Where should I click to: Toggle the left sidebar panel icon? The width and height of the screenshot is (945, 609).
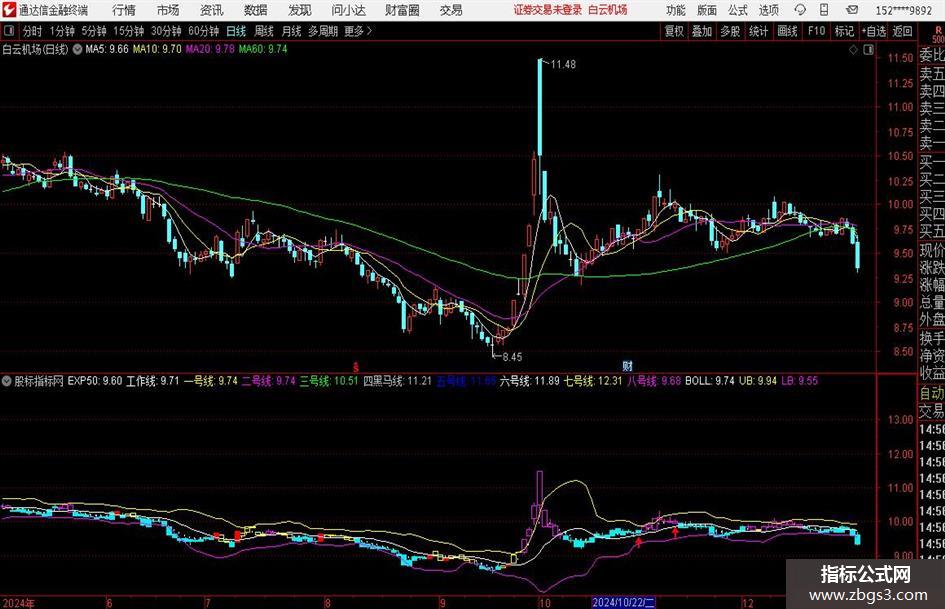pyautogui.click(x=9, y=31)
